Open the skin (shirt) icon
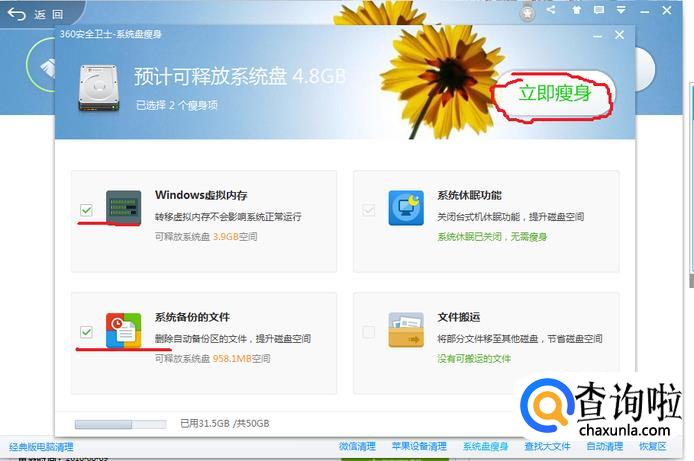694x461 pixels. tap(576, 10)
